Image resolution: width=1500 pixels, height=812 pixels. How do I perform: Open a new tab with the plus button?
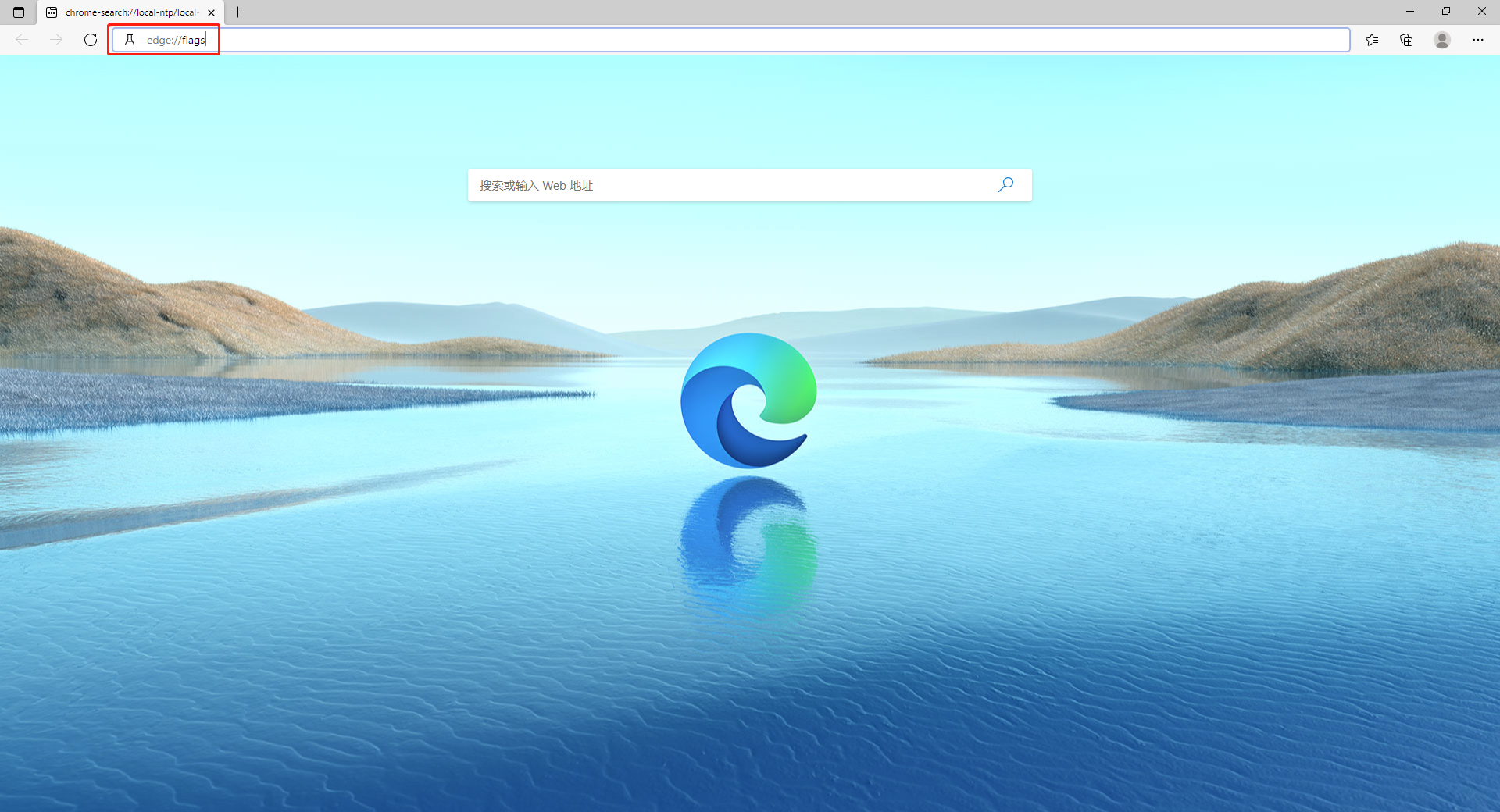click(x=237, y=12)
